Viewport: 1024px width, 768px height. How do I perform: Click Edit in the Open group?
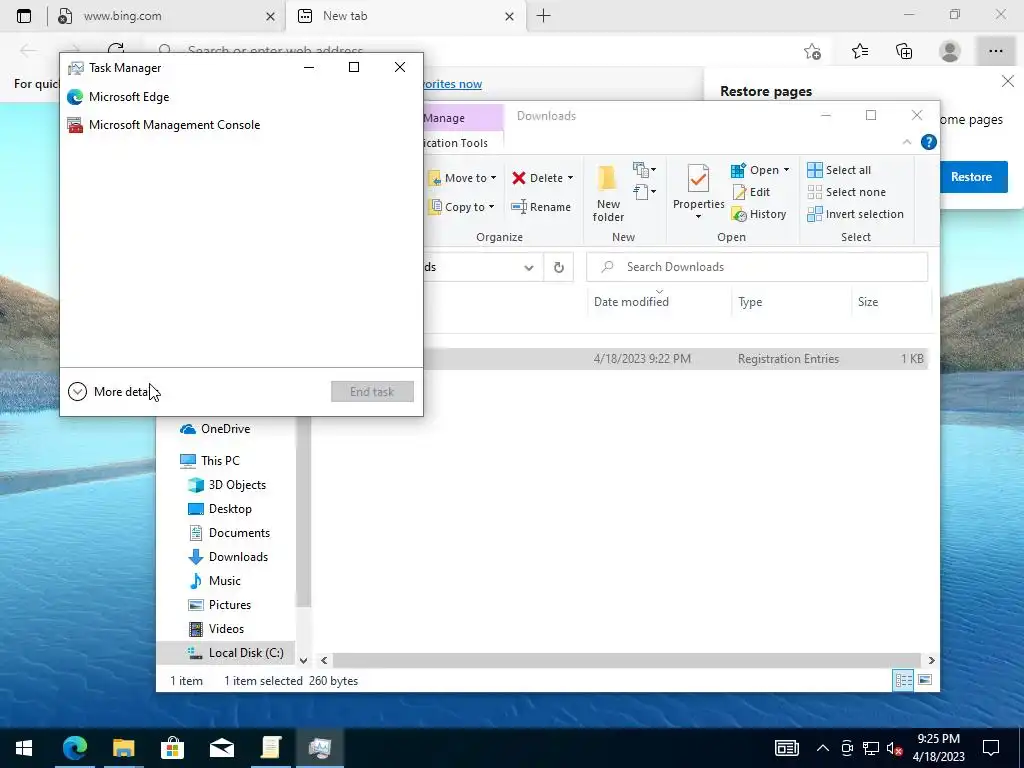(751, 192)
